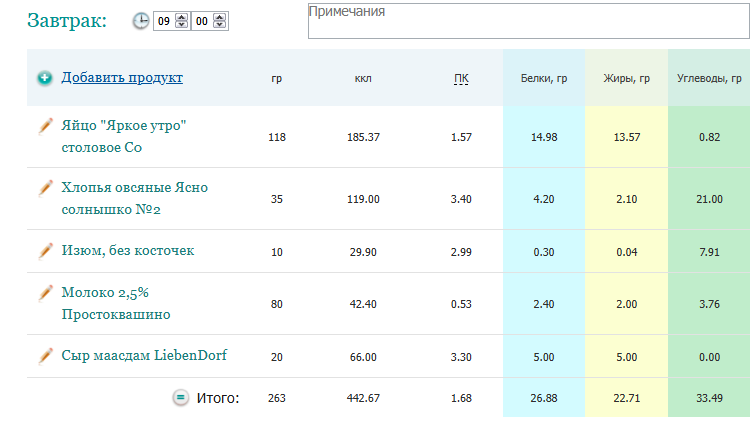
Task: Click the 66.00 calories value for Сыр
Action: point(363,357)
